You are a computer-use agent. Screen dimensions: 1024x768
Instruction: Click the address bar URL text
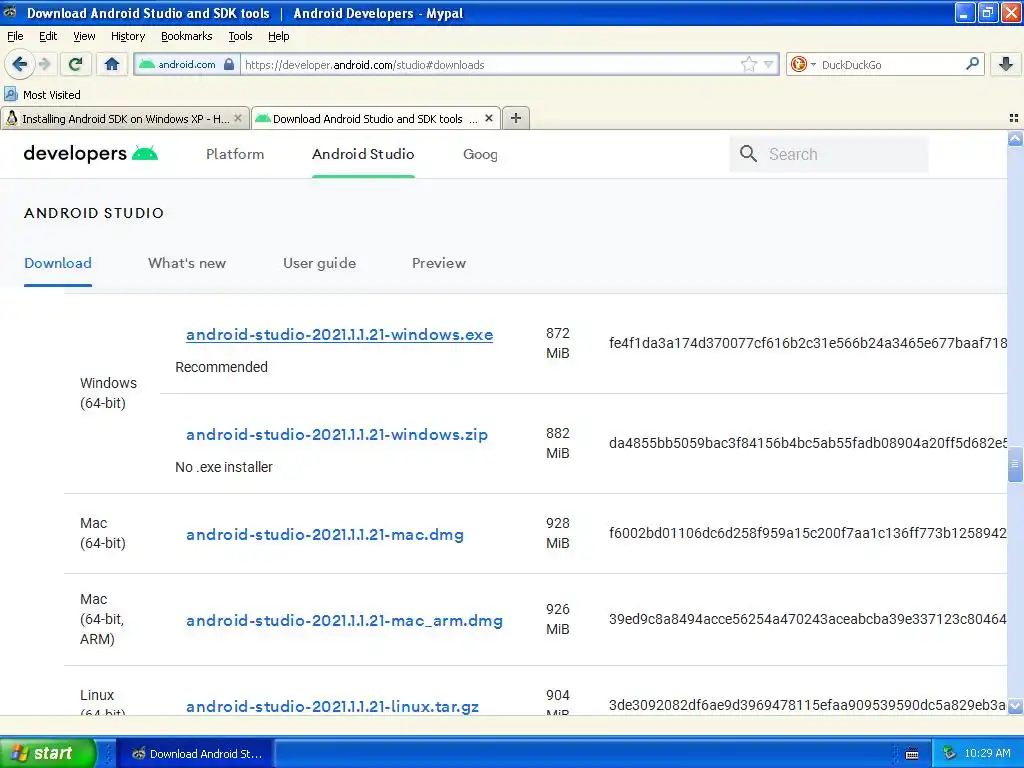364,65
